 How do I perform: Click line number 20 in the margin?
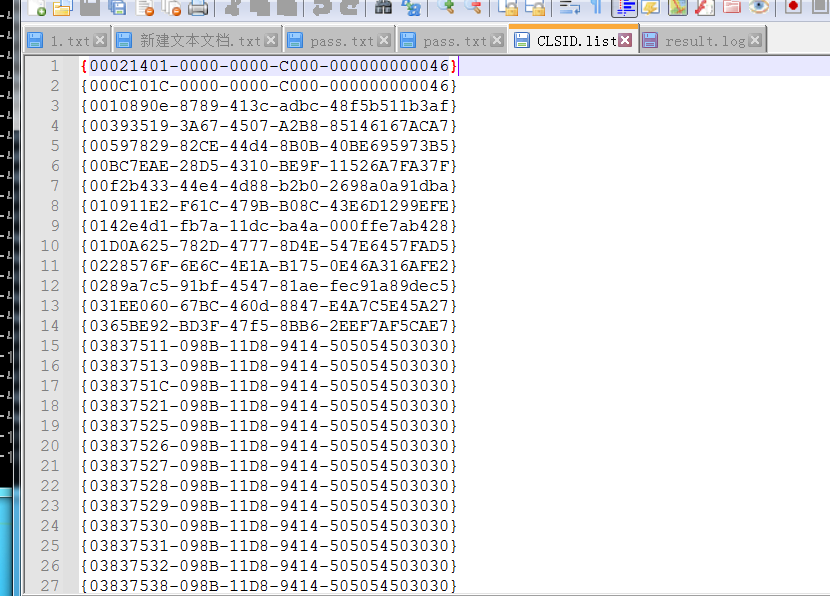pos(50,446)
